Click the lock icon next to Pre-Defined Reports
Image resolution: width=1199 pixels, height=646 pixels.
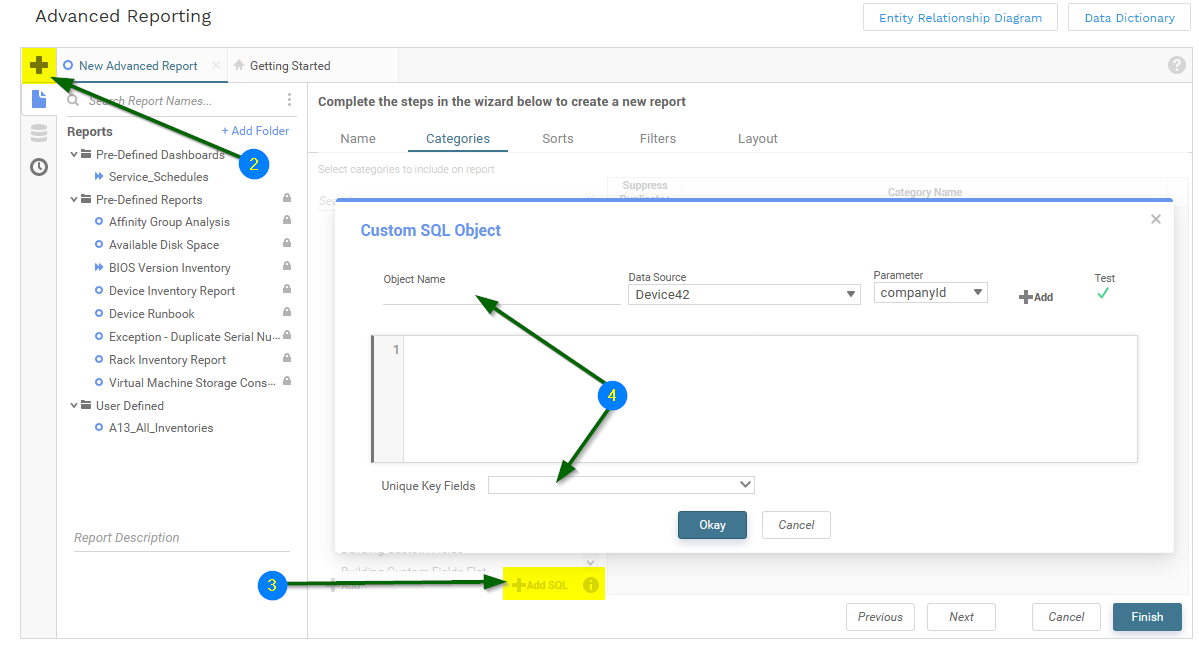tap(286, 199)
